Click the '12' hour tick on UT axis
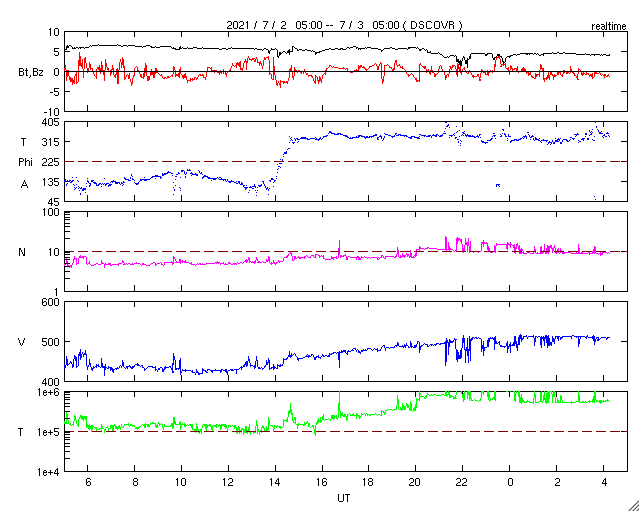Image resolution: width=640 pixels, height=512 pixels. (x=228, y=482)
